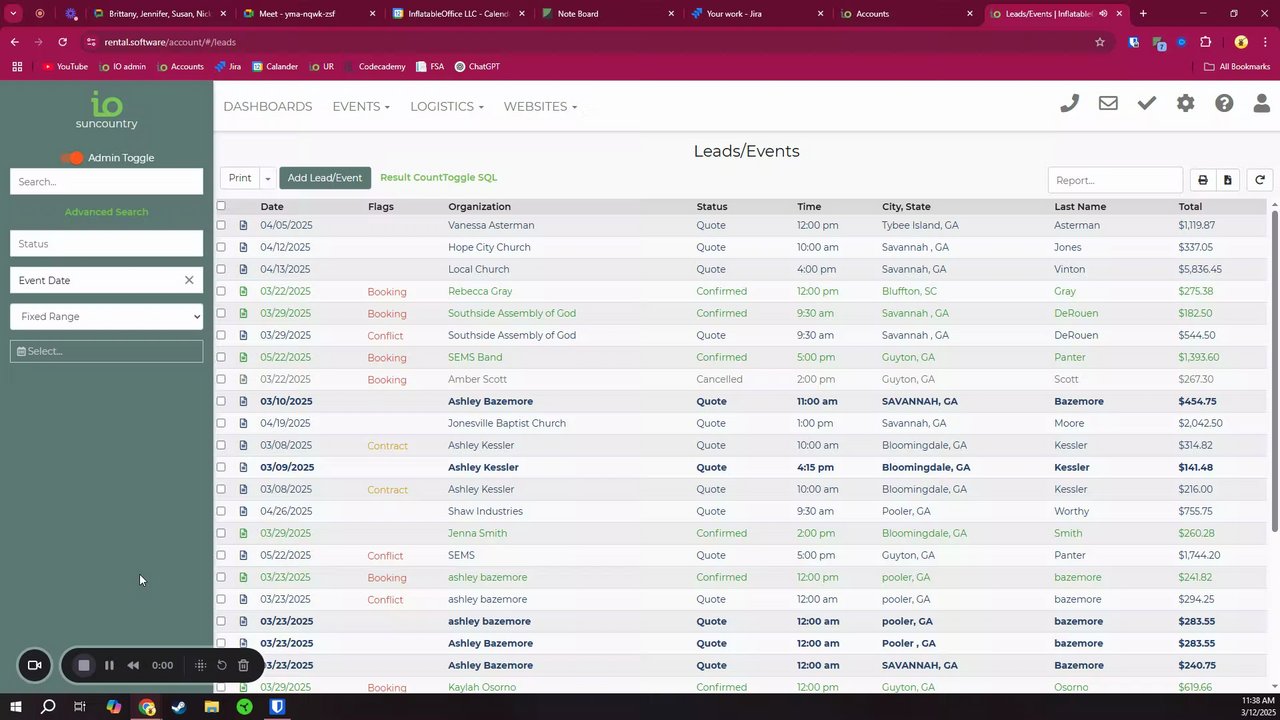Bookmark this page with star icon
This screenshot has width=1280, height=720.
point(1100,42)
